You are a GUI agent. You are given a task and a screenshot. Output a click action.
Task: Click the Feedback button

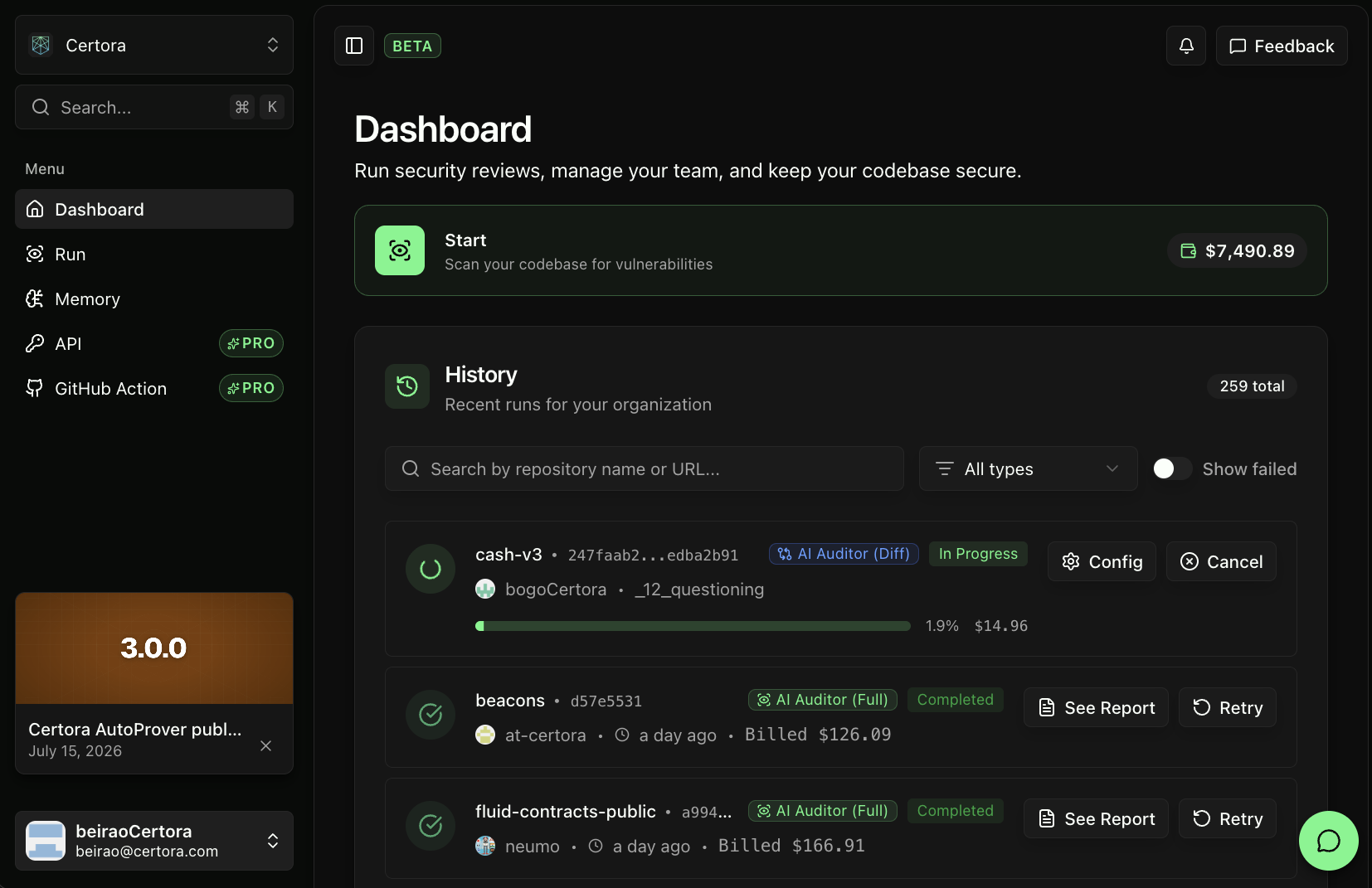pos(1282,46)
